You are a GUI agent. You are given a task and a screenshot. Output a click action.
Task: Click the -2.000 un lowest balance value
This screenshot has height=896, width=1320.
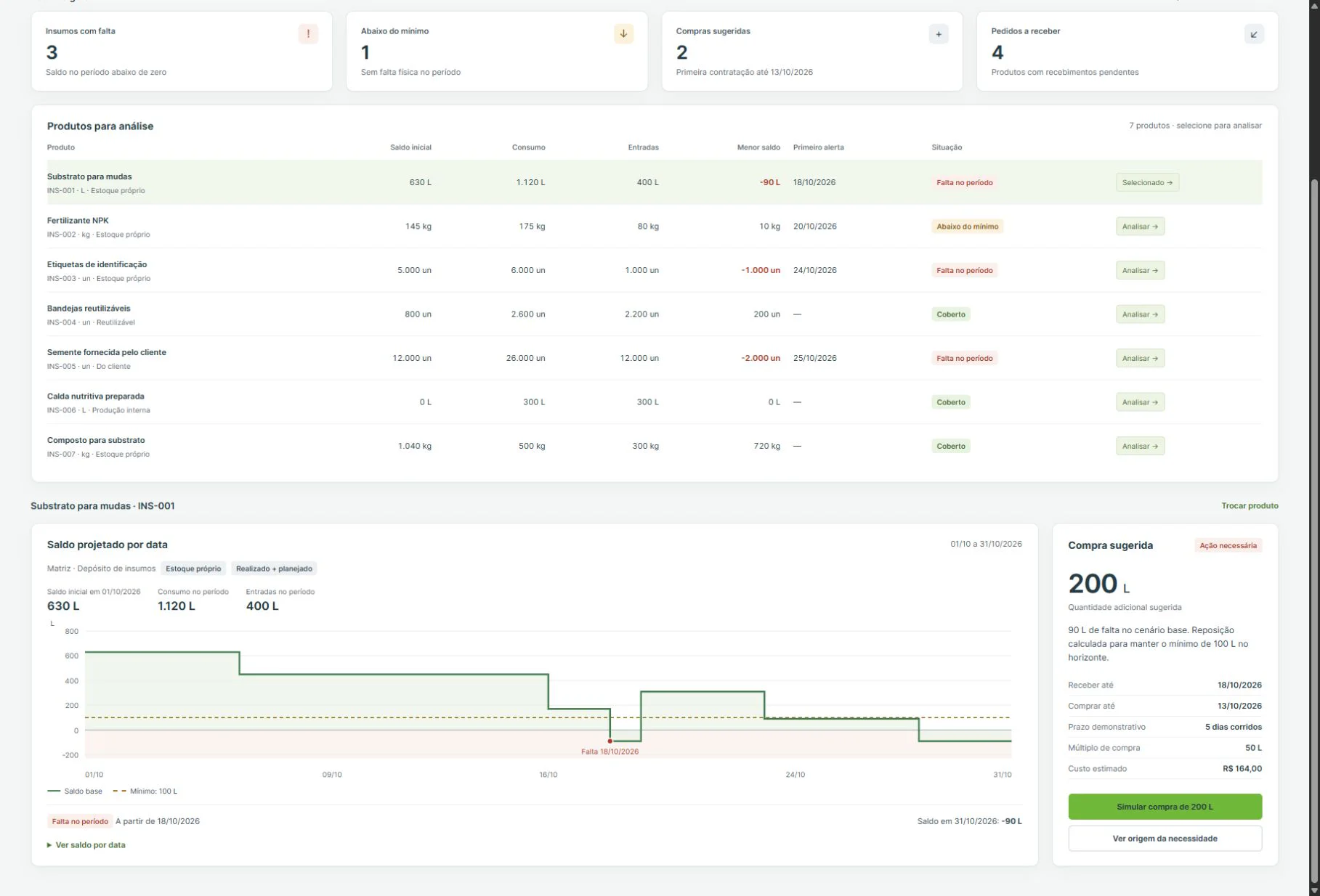pos(761,358)
